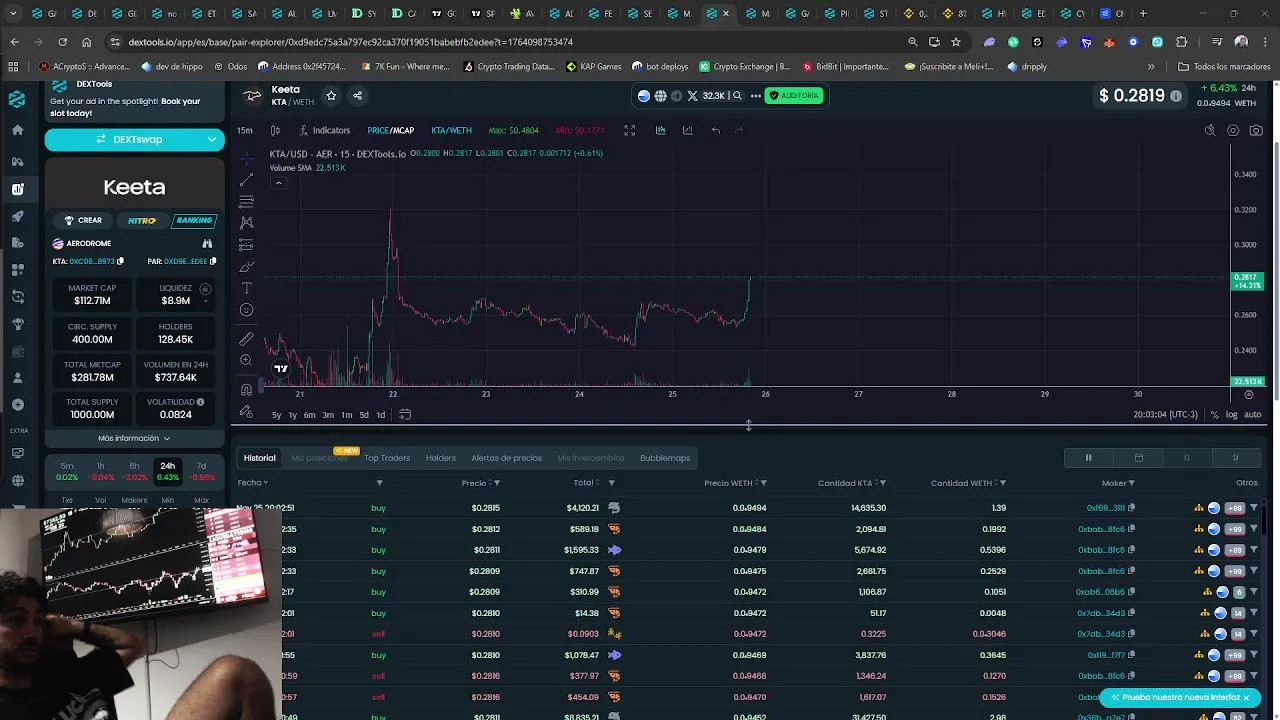Click the RANKING button
Screen dimensions: 1280x720
(x=194, y=220)
